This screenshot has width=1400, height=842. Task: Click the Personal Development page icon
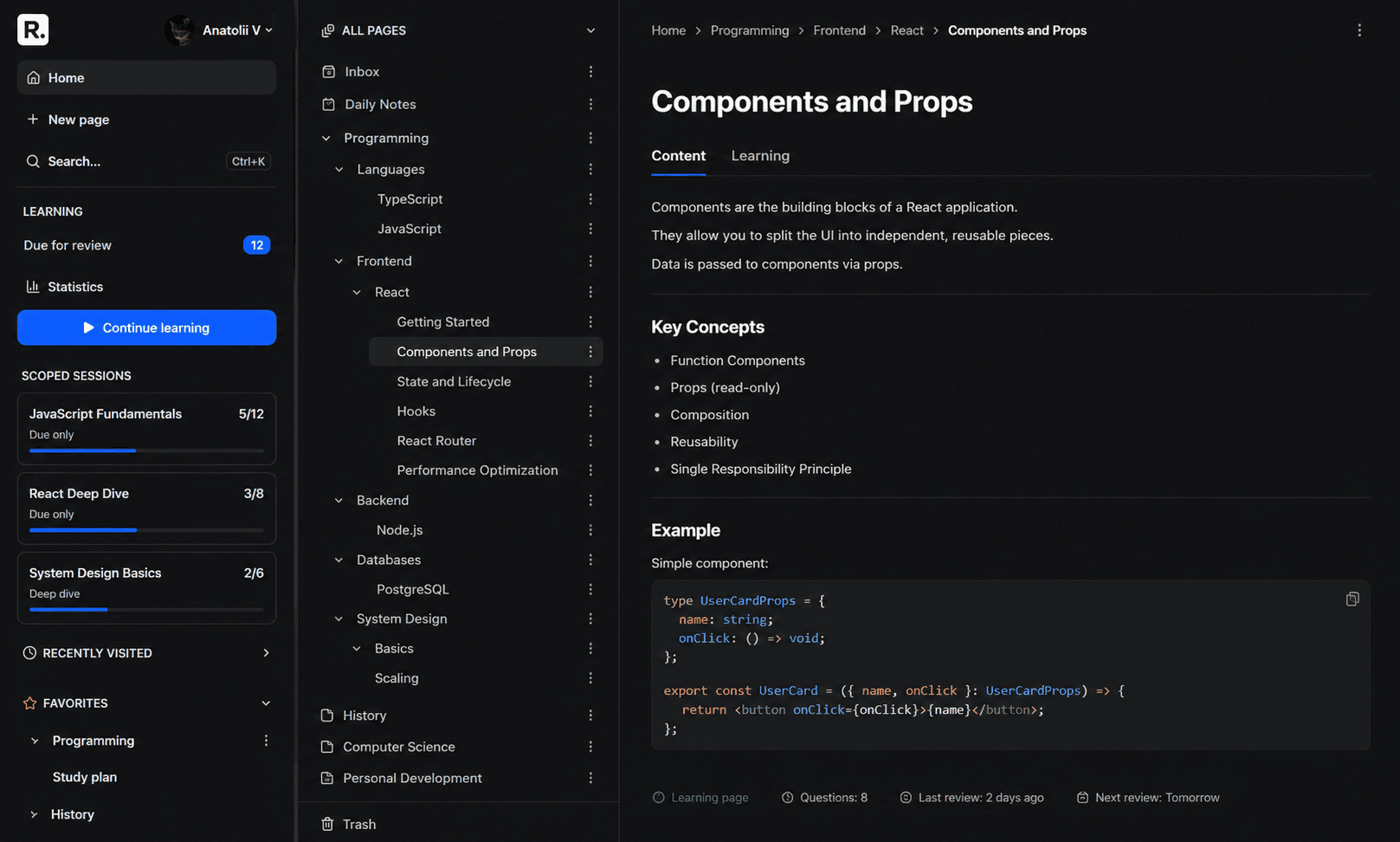tap(327, 778)
